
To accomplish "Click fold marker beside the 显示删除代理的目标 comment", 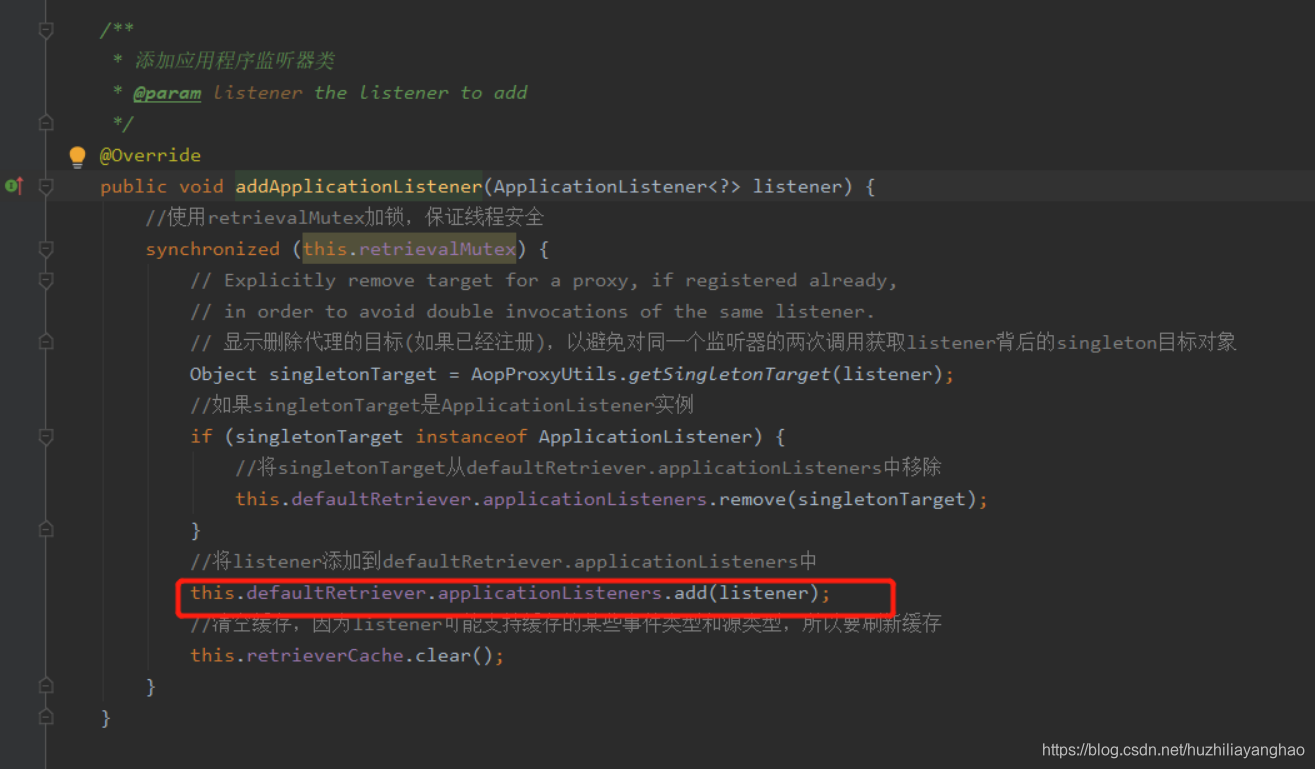I will coord(45,342).
